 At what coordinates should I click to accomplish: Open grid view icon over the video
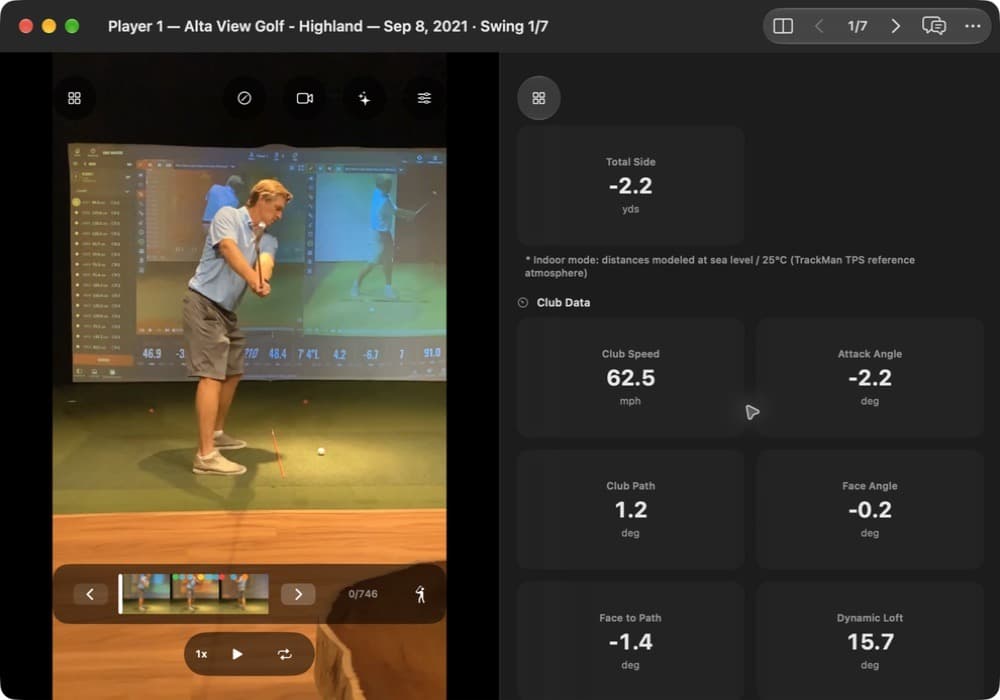(75, 98)
